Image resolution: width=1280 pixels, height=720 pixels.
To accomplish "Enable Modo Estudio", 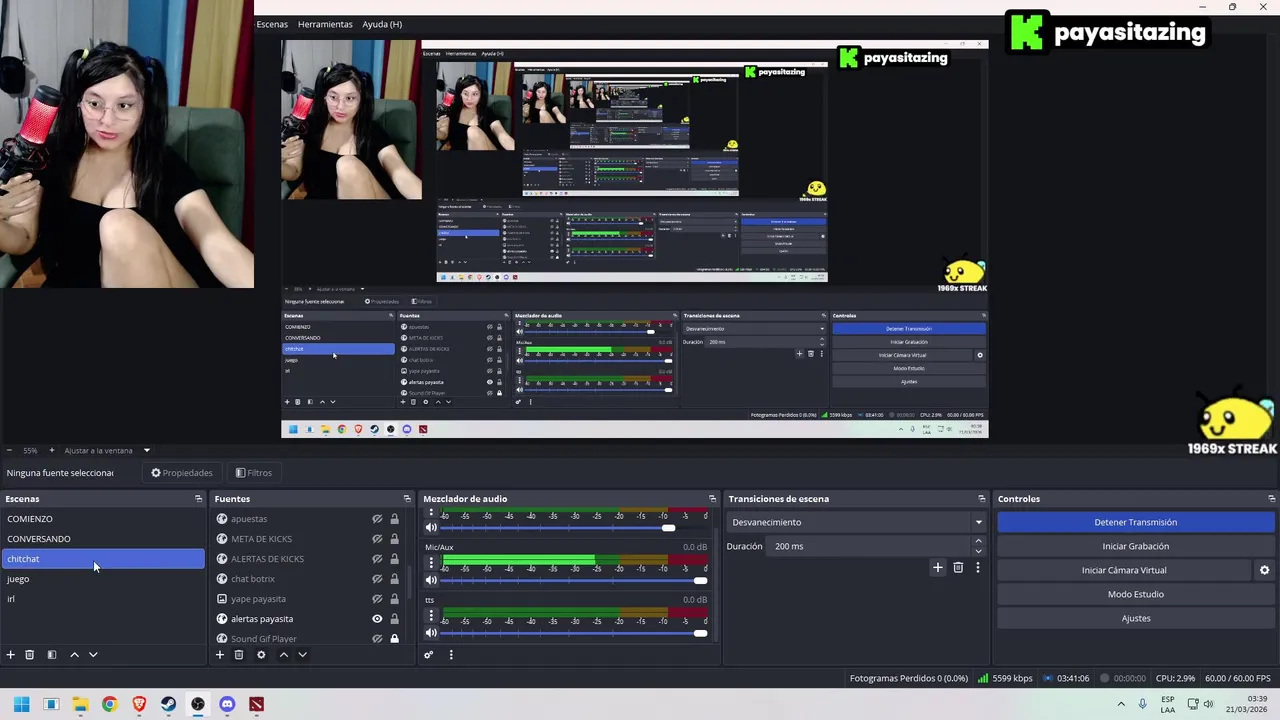I will coord(1136,594).
